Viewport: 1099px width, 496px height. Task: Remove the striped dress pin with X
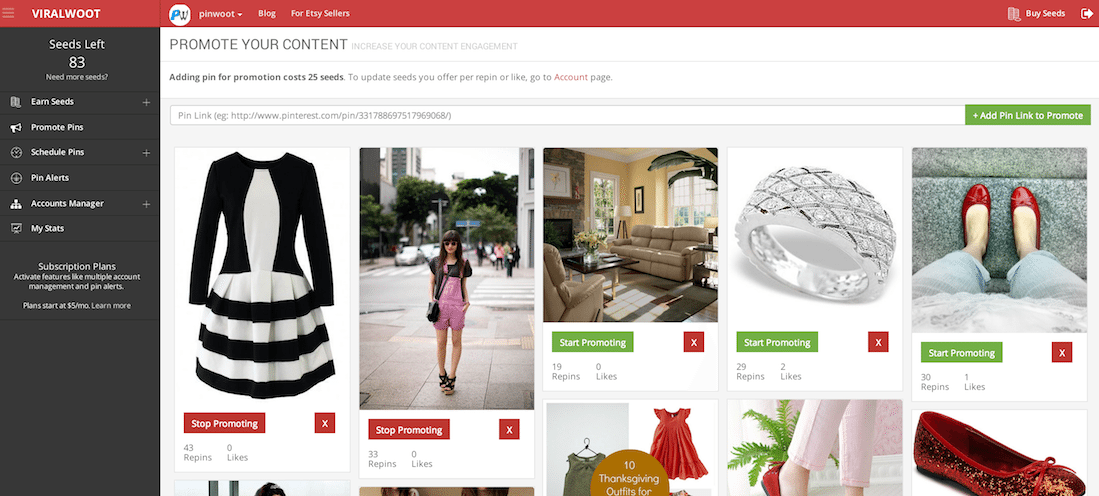pyautogui.click(x=325, y=423)
